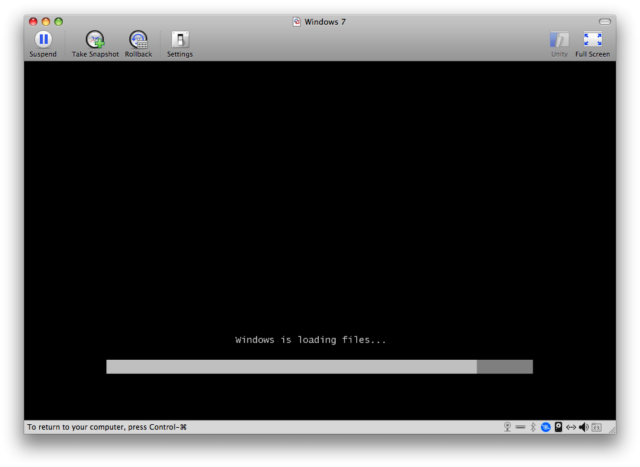
Task: Take a snapshot of the VM
Action: tap(95, 44)
